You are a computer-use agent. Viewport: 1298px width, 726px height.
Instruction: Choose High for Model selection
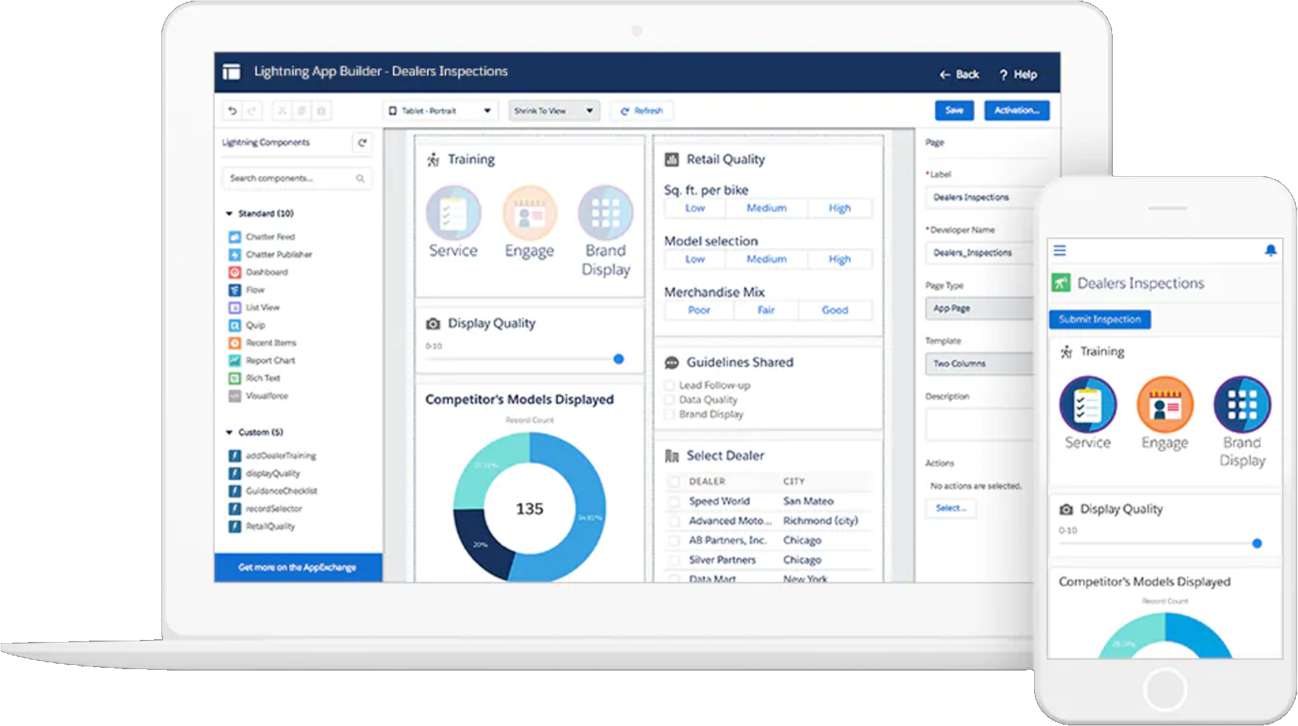coord(840,259)
